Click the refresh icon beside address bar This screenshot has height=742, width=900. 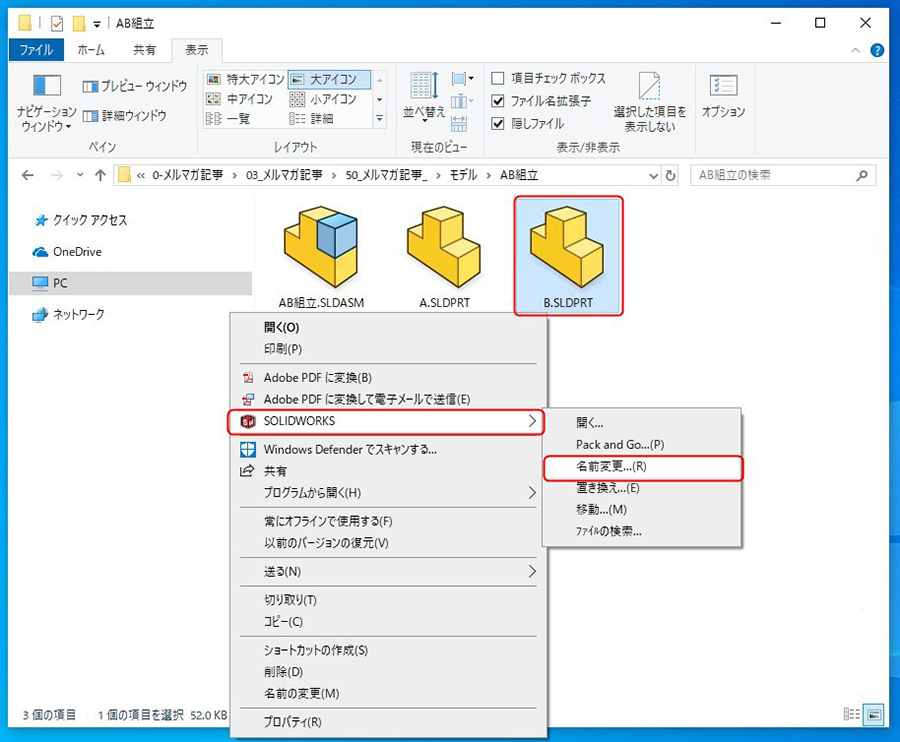click(670, 175)
